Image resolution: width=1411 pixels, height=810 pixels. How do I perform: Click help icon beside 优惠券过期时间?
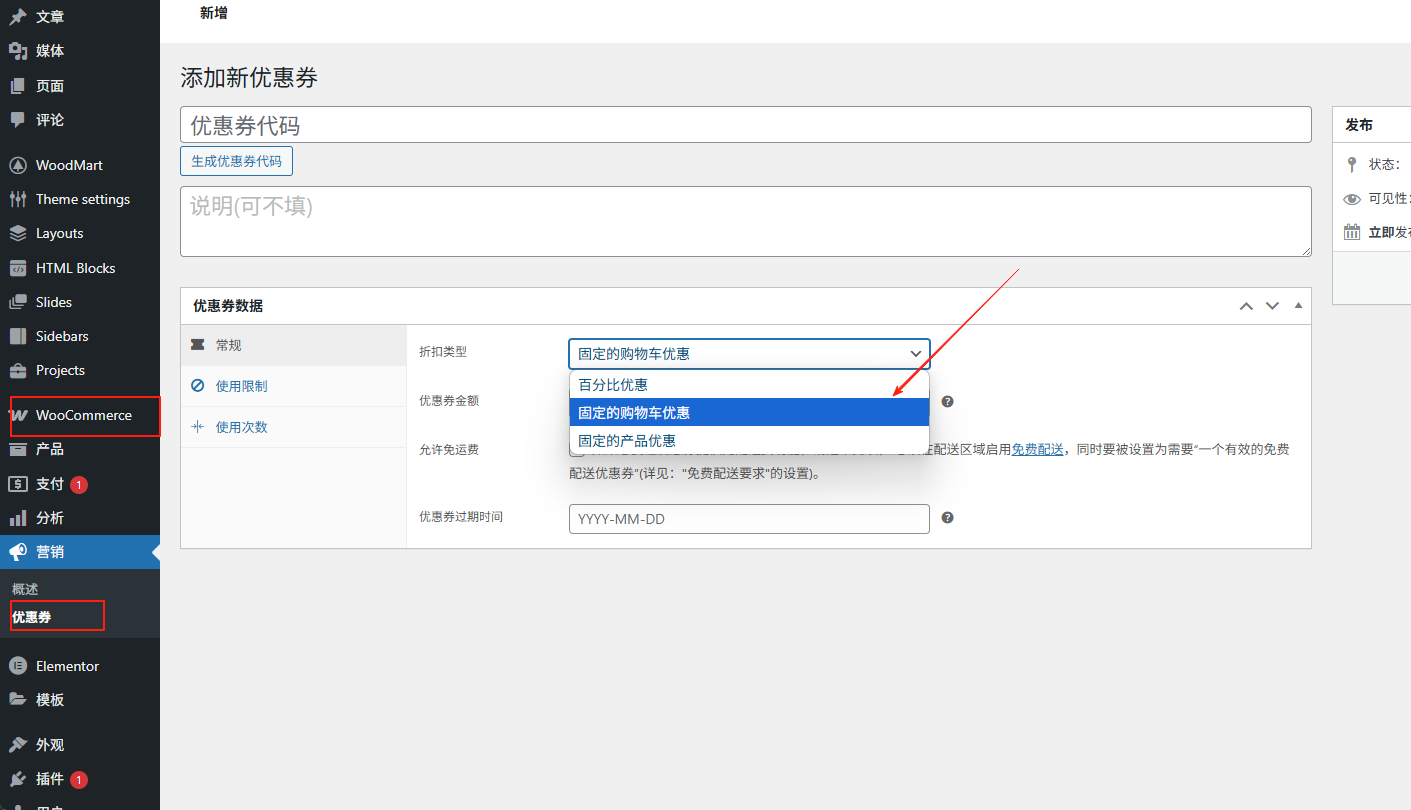pos(947,518)
